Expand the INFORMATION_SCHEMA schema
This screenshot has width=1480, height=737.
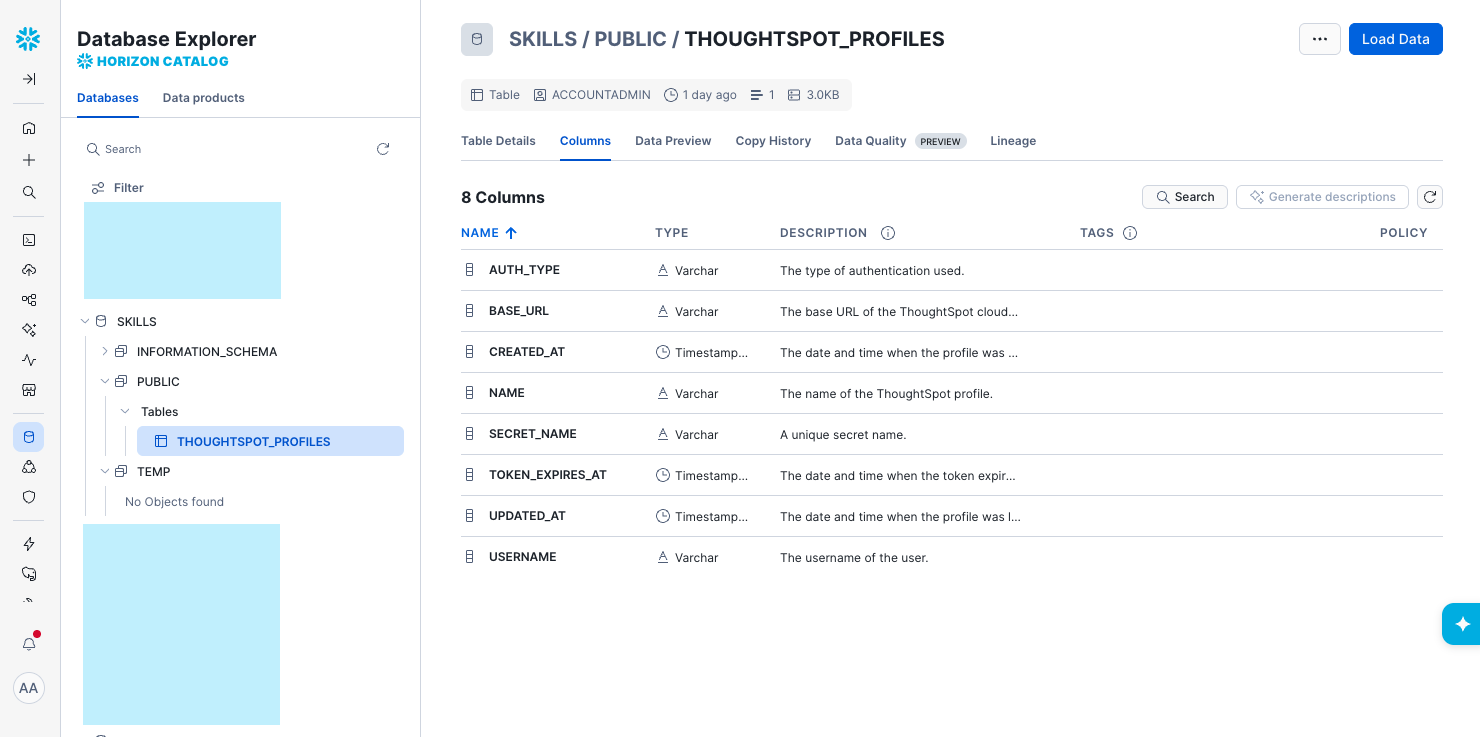click(x=105, y=352)
